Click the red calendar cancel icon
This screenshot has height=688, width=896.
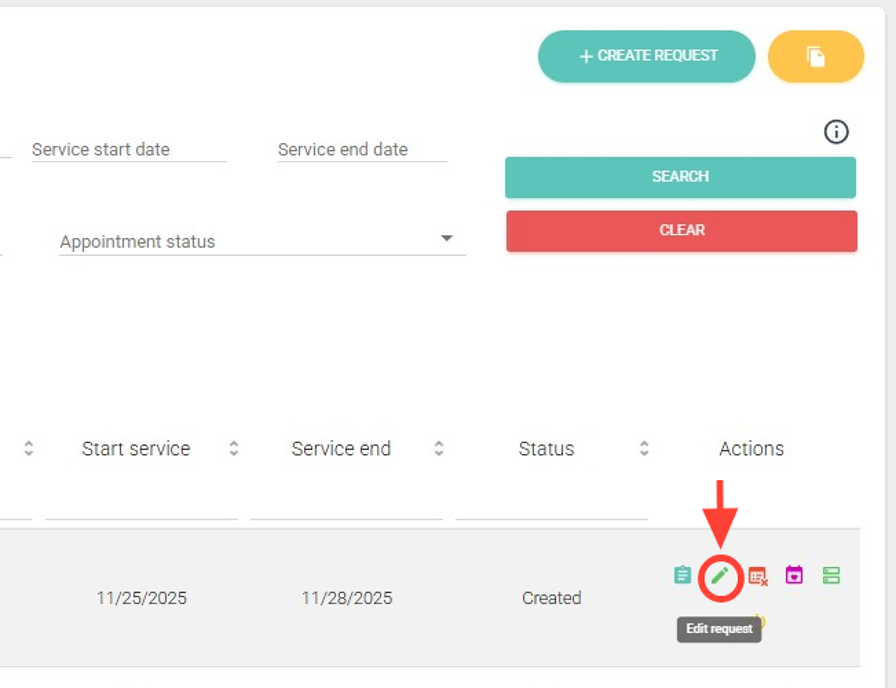pos(758,576)
